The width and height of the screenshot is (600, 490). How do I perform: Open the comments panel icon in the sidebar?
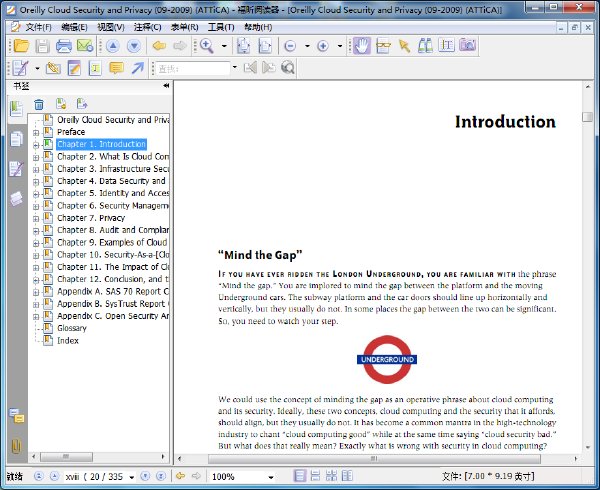[17, 416]
